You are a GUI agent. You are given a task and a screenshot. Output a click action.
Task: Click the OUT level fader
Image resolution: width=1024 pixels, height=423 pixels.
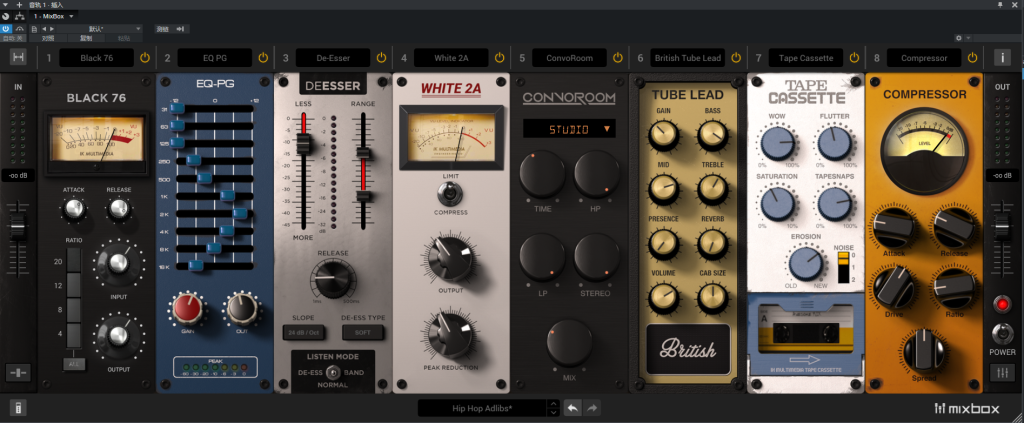point(1002,227)
